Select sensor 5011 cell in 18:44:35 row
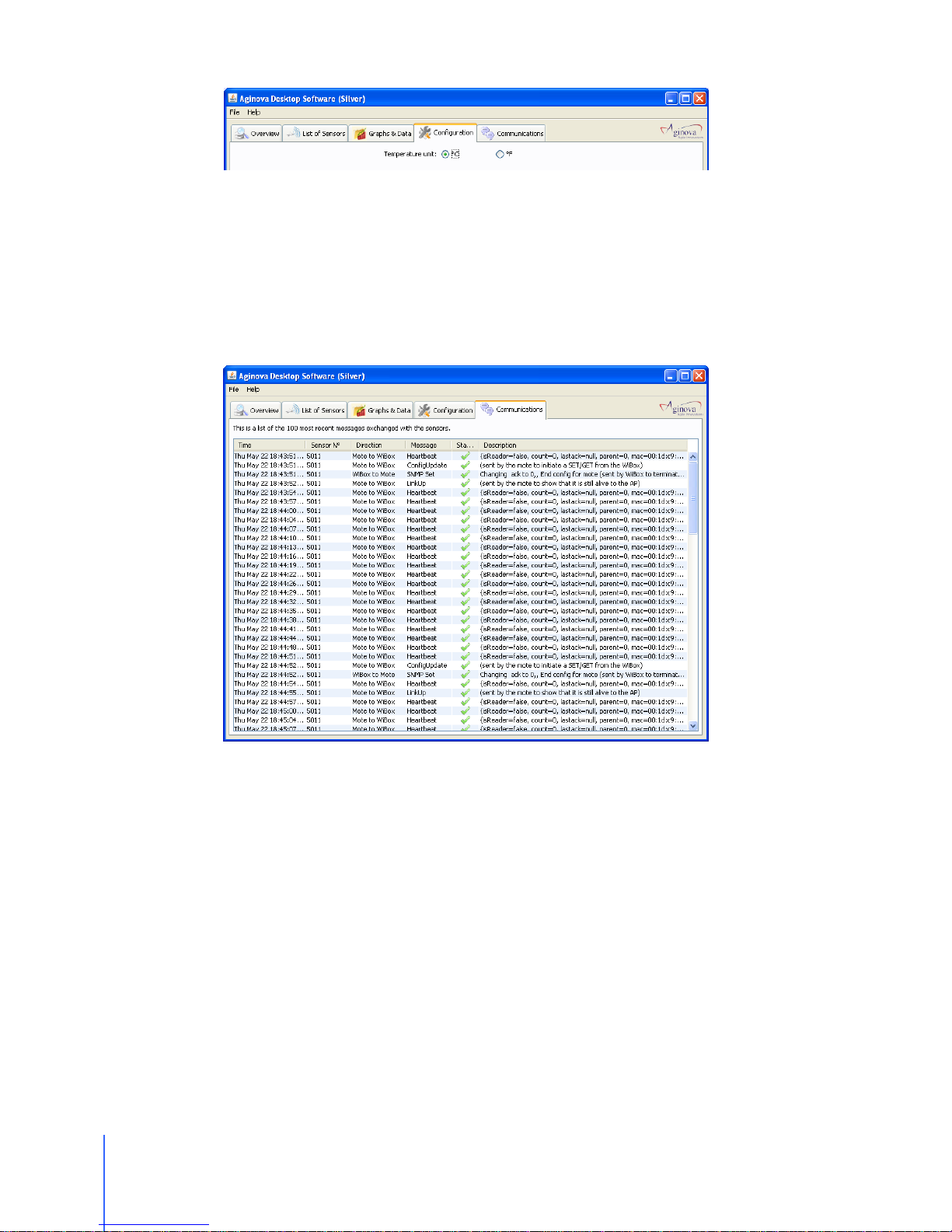Image resolution: width=952 pixels, height=1232 pixels. [327, 611]
